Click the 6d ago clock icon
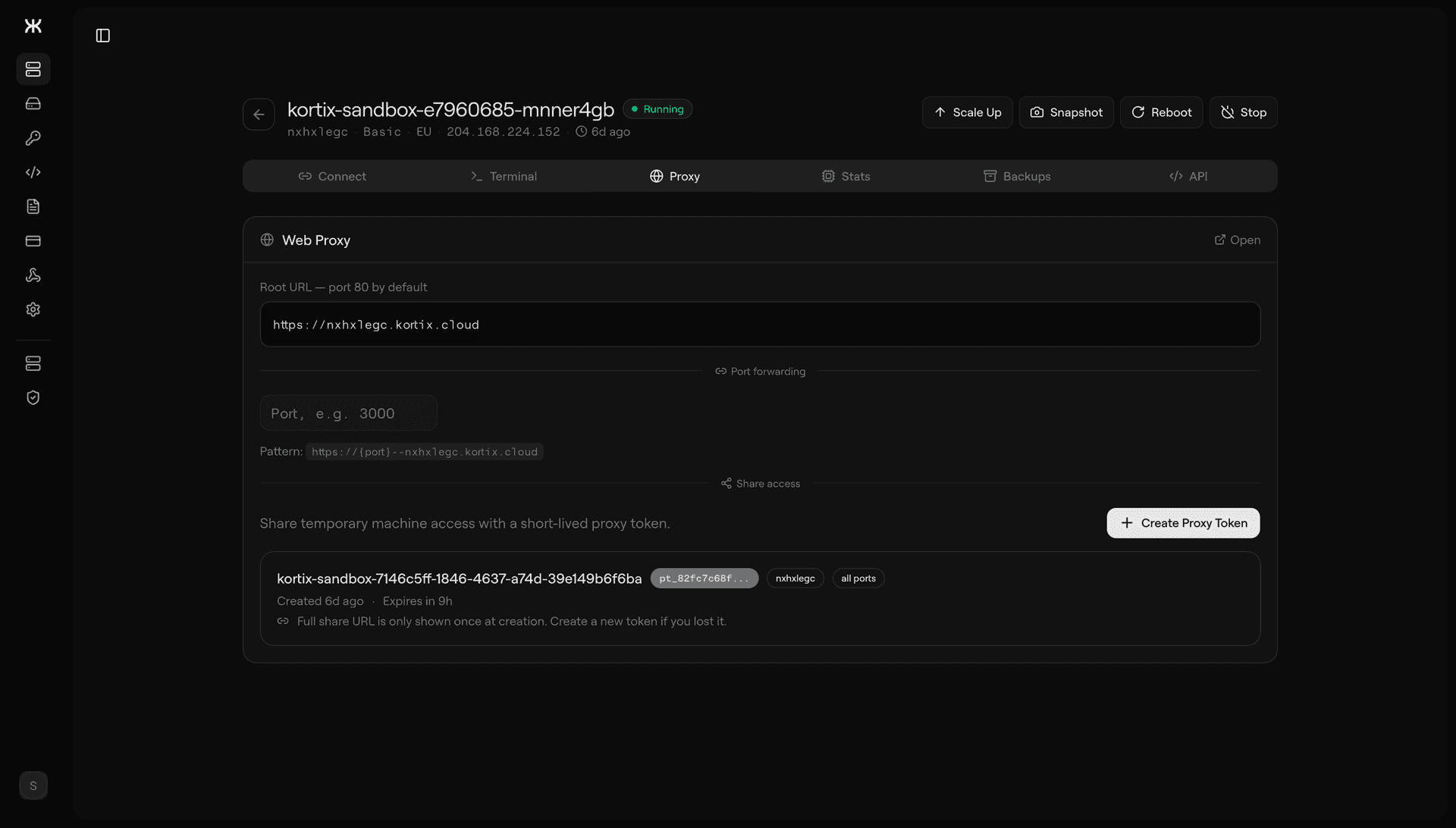This screenshot has width=1456, height=828. [581, 132]
